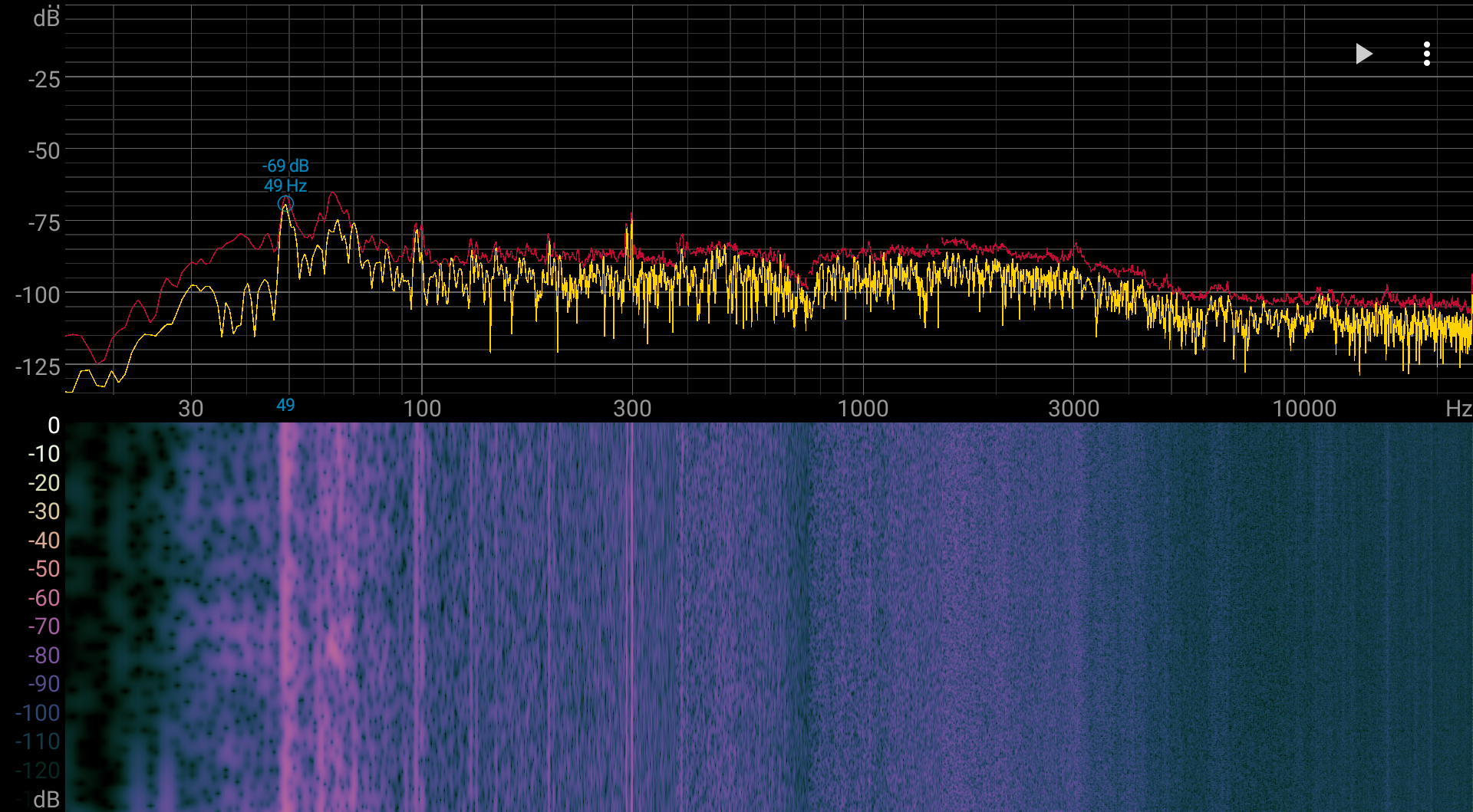1473x812 pixels.
Task: Click the -60 spectrogram scale label
Action: point(44,598)
